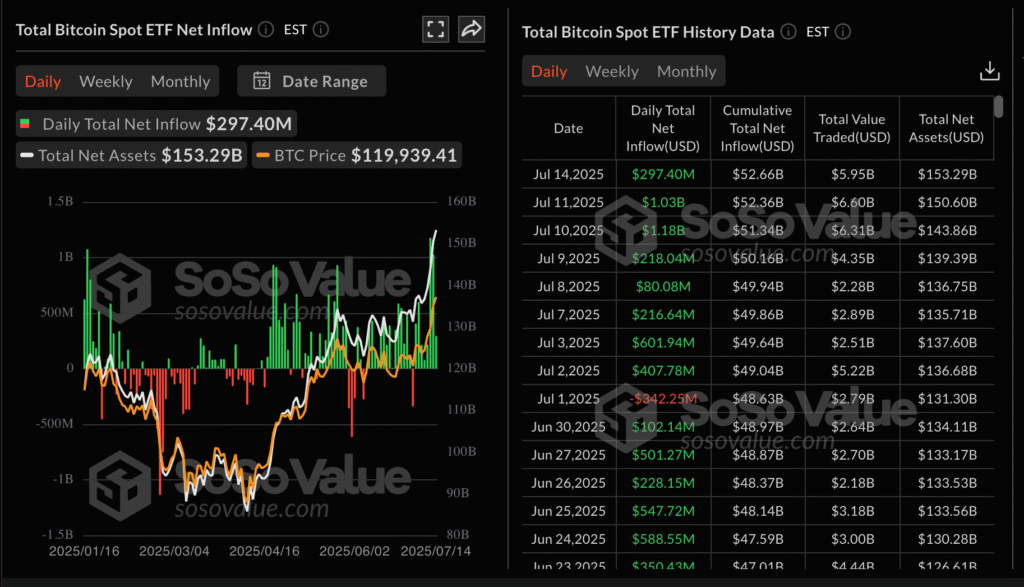Image resolution: width=1024 pixels, height=587 pixels.
Task: Select Daily tab in history table
Action: pyautogui.click(x=549, y=71)
